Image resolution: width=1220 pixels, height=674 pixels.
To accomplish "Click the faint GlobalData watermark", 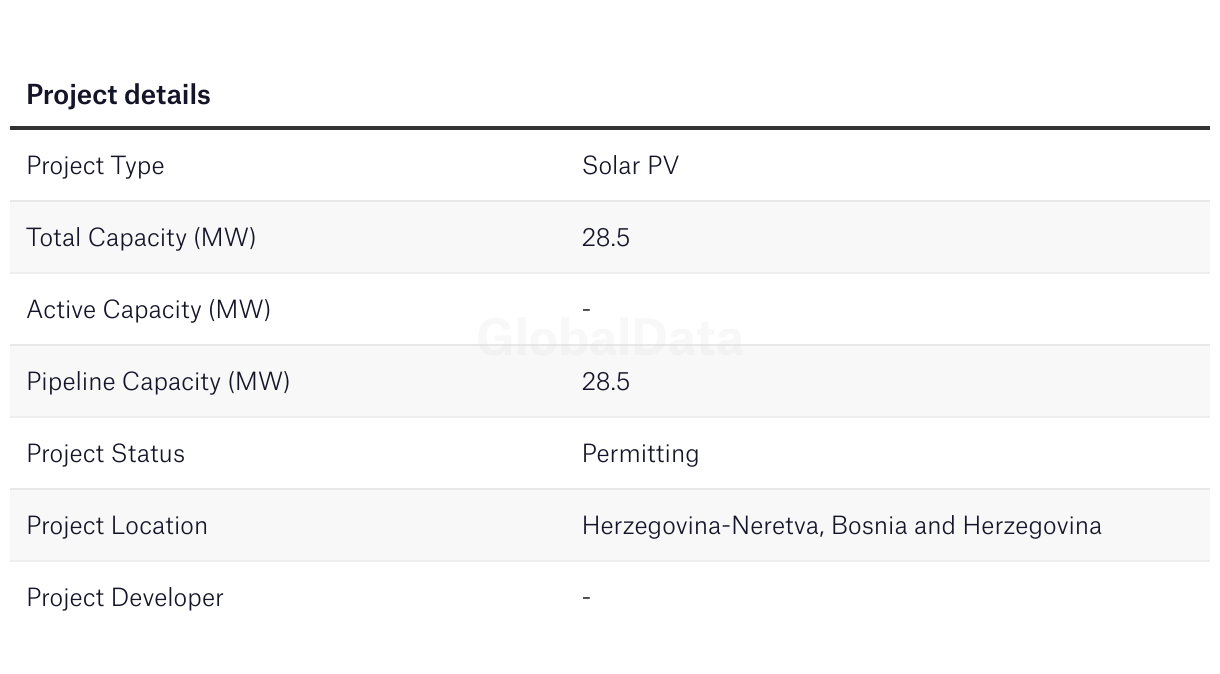I will tap(610, 338).
